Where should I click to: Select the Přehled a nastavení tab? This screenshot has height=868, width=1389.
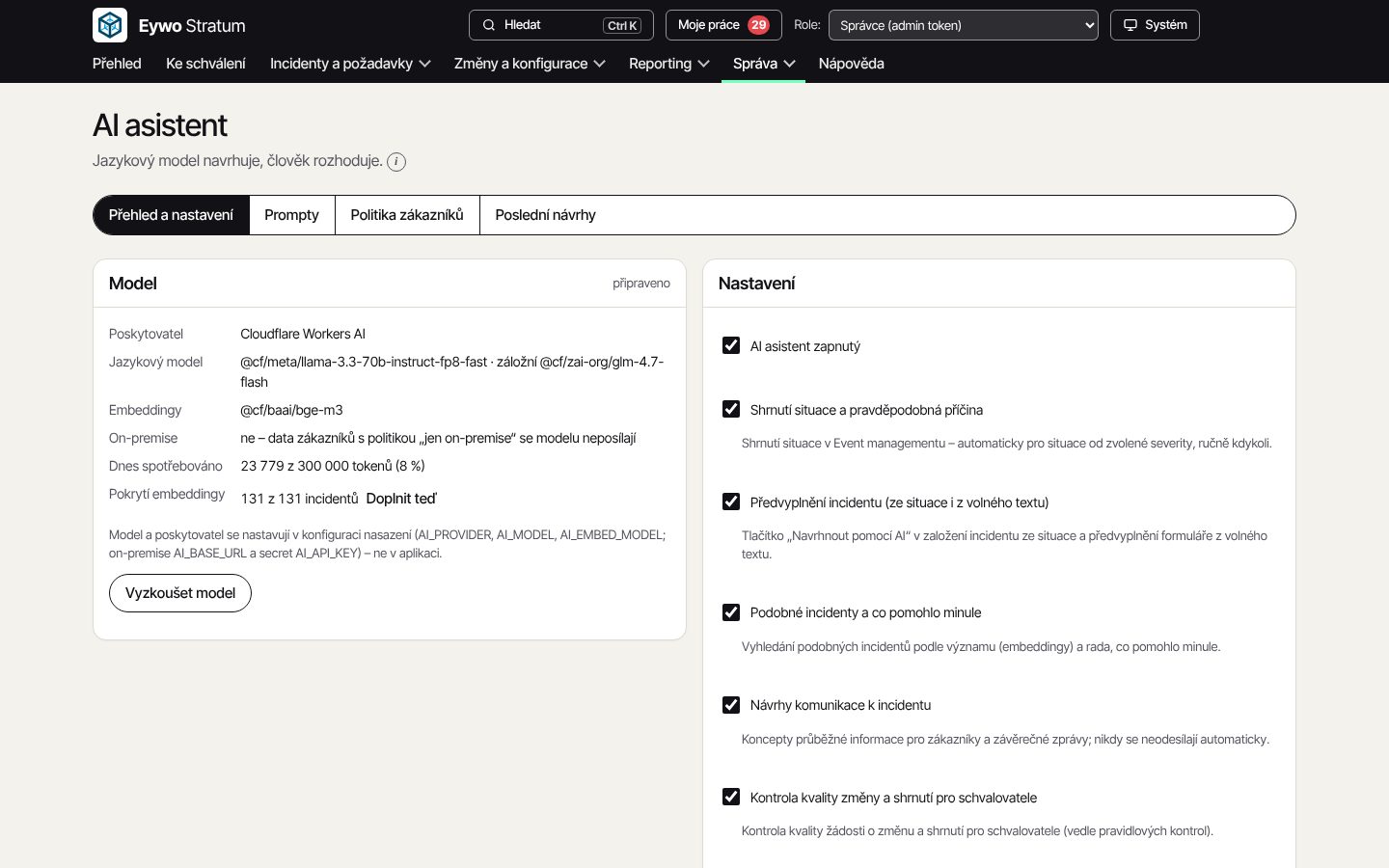(171, 215)
